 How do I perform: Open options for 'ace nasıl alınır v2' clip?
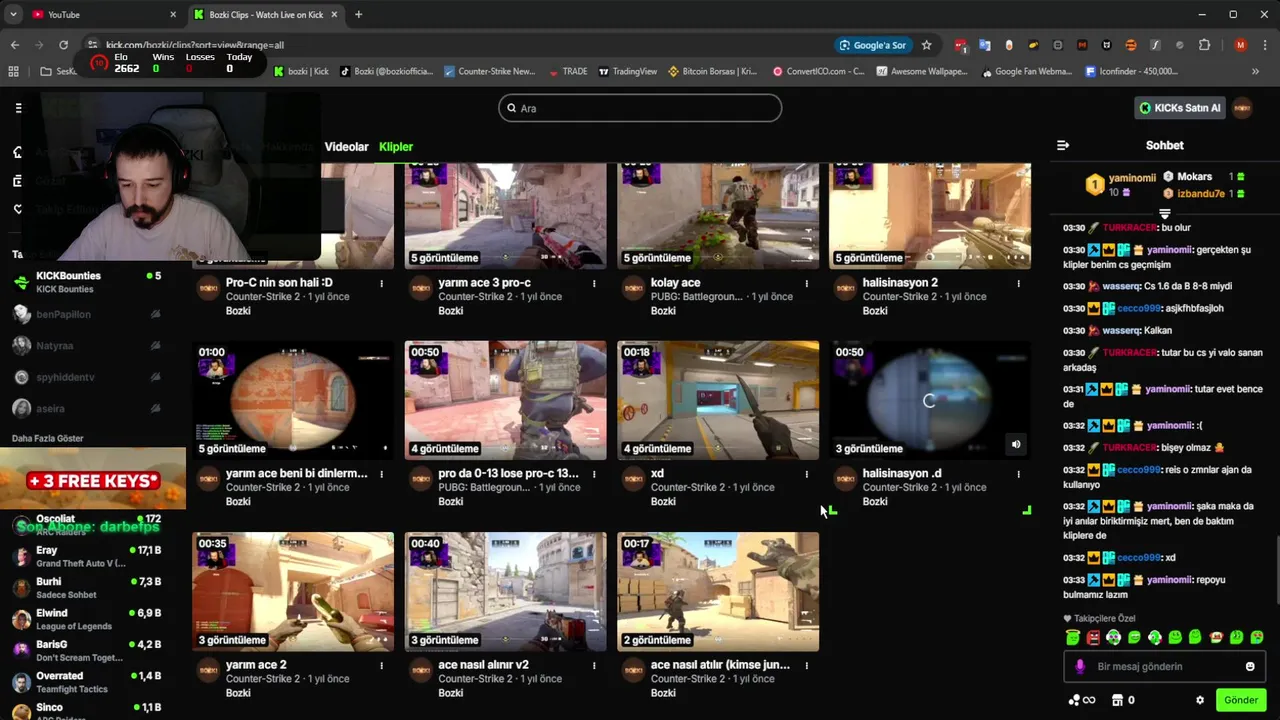coord(594,666)
